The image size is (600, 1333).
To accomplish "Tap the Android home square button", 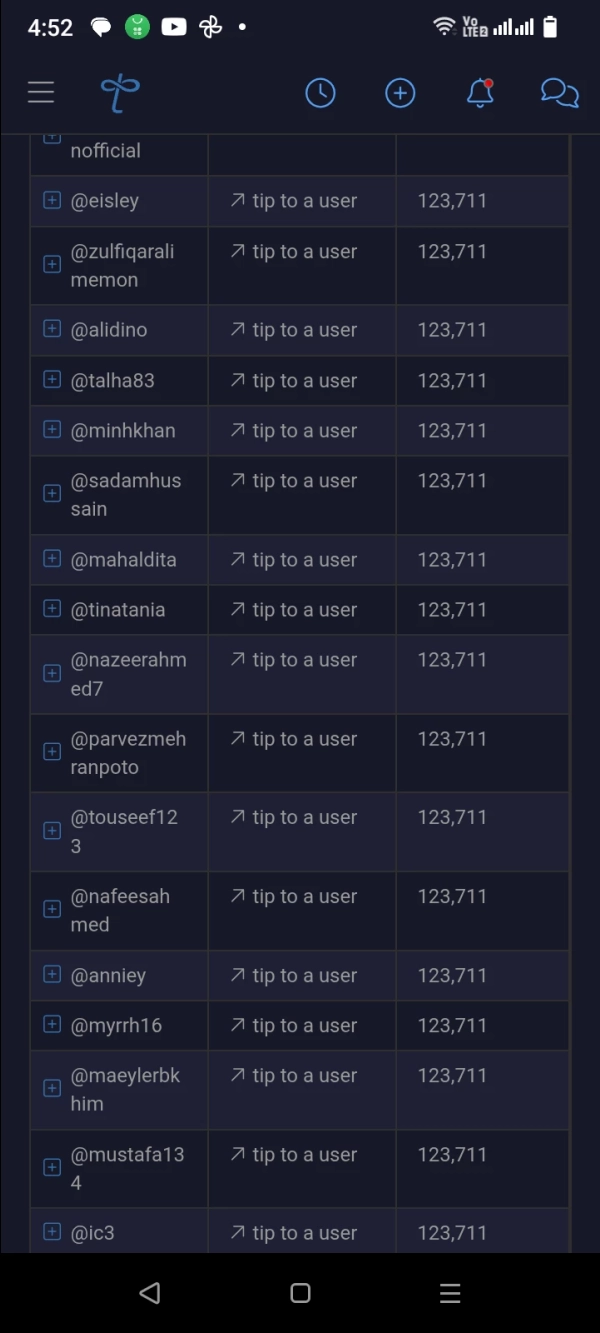I will (x=300, y=1293).
